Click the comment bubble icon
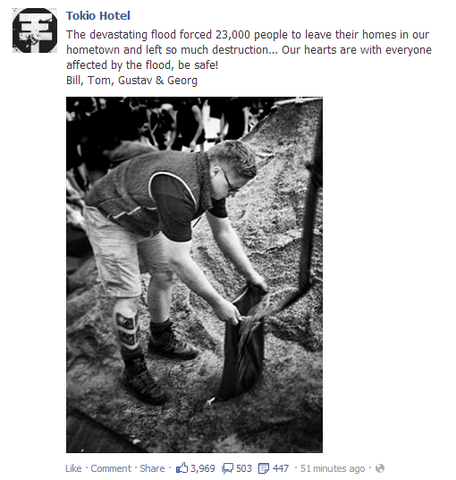The height and width of the screenshot is (480, 456). (x=228, y=468)
